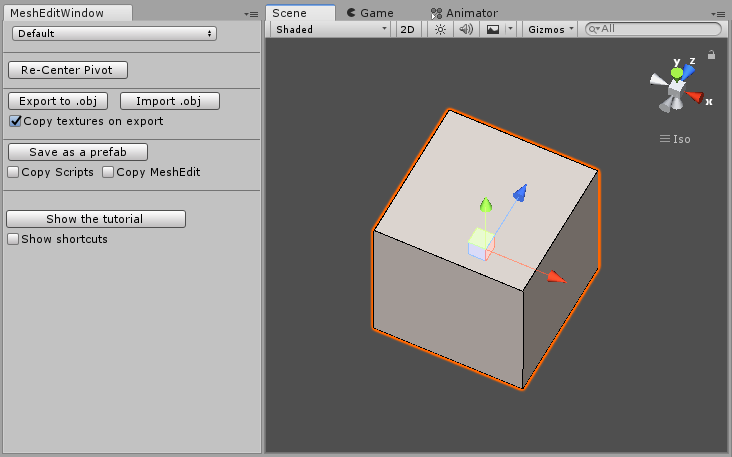732x457 pixels.
Task: Toggle 2D view mode
Action: (x=408, y=29)
